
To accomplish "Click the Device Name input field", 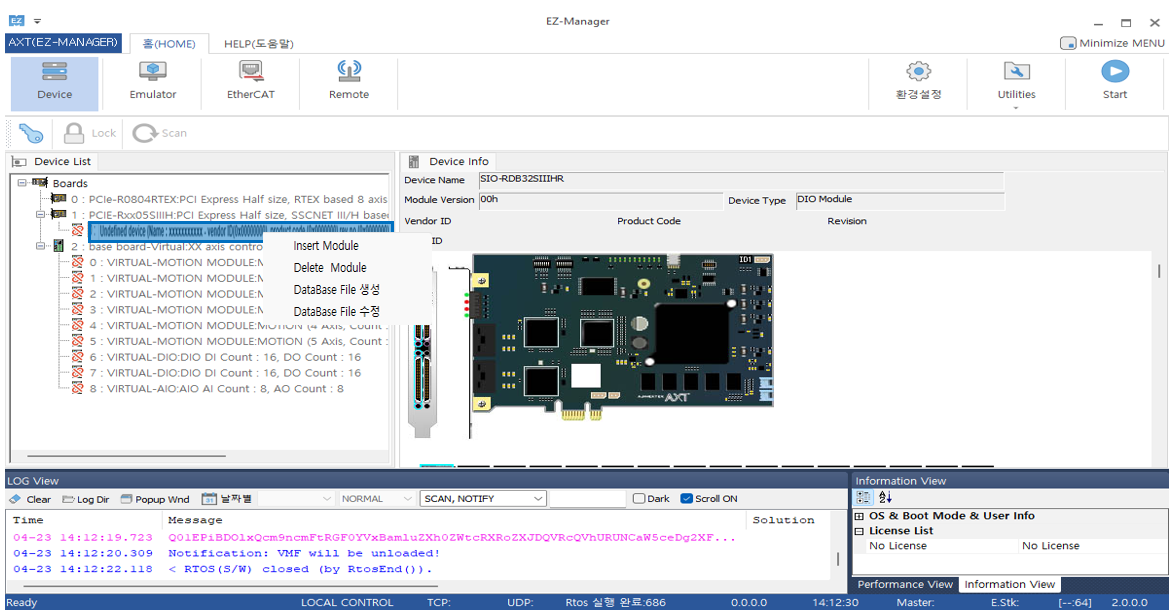I will point(741,180).
